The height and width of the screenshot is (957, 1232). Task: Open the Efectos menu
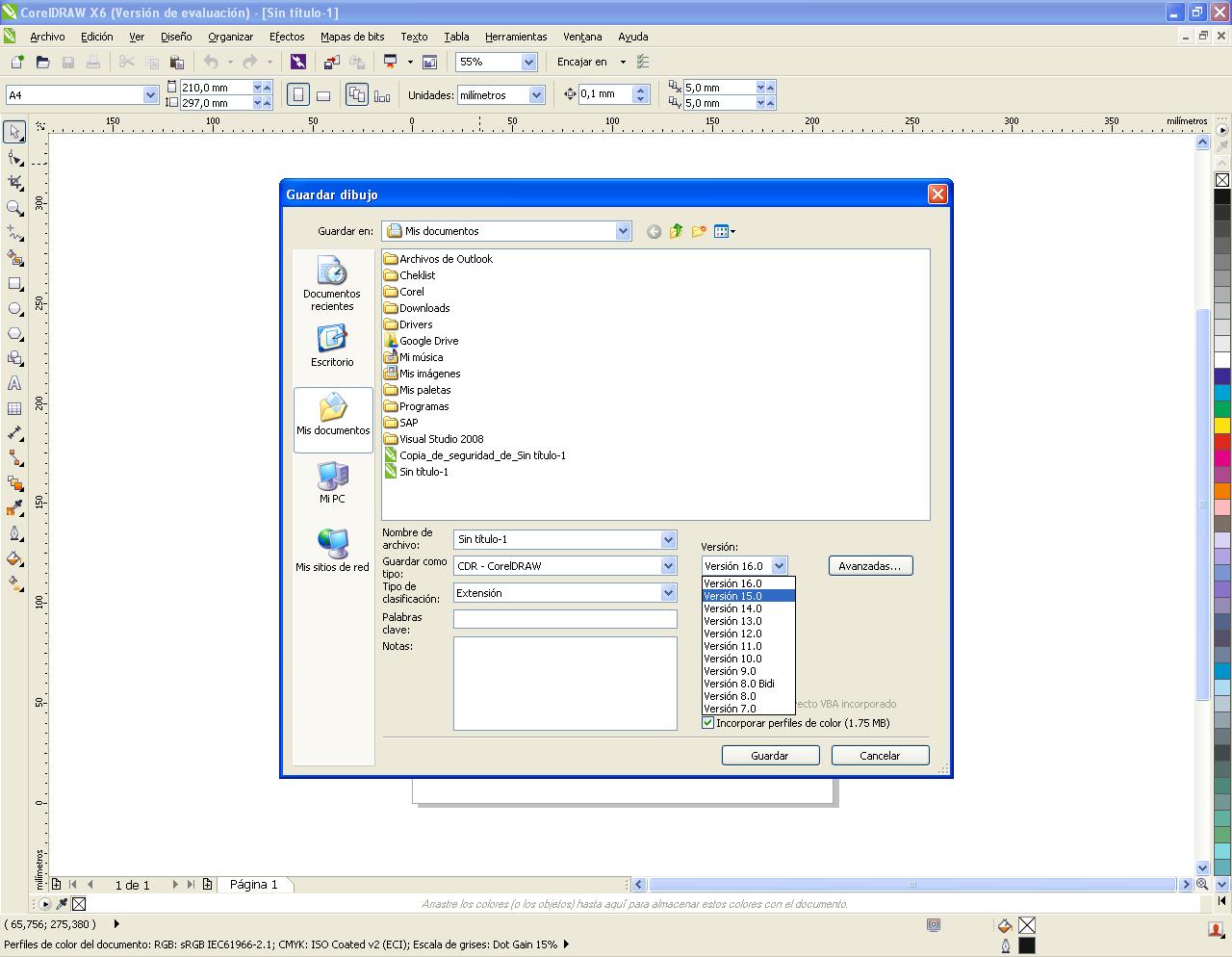(287, 37)
